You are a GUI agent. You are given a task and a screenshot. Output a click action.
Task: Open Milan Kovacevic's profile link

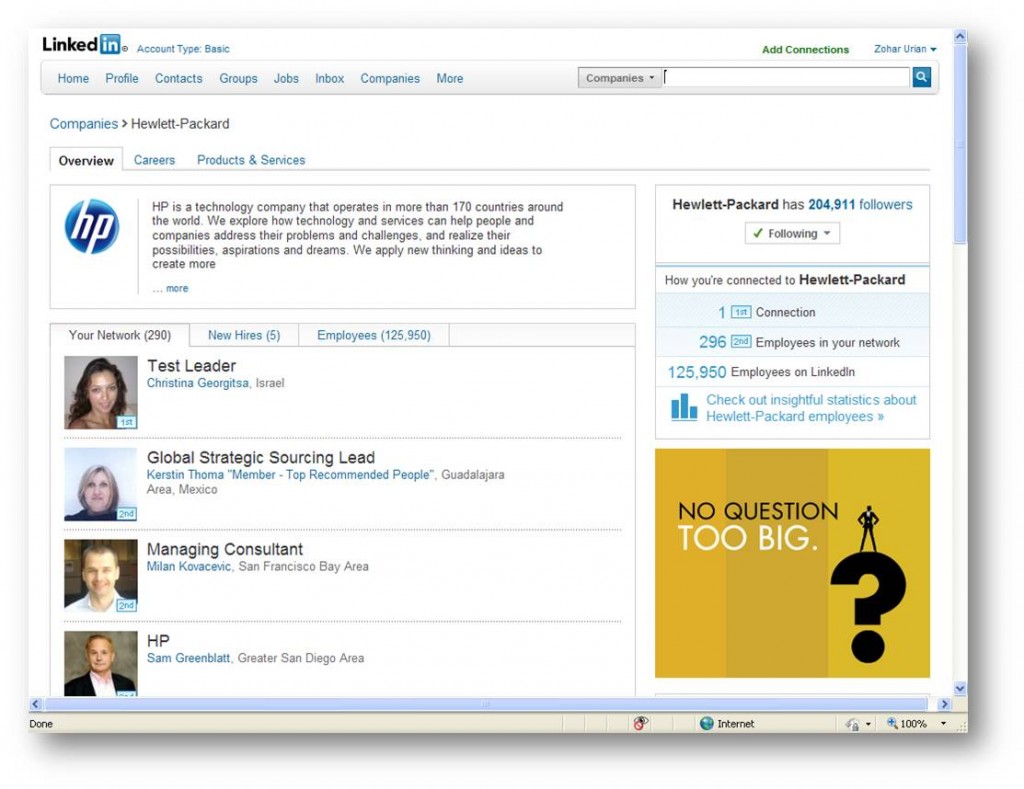[189, 566]
